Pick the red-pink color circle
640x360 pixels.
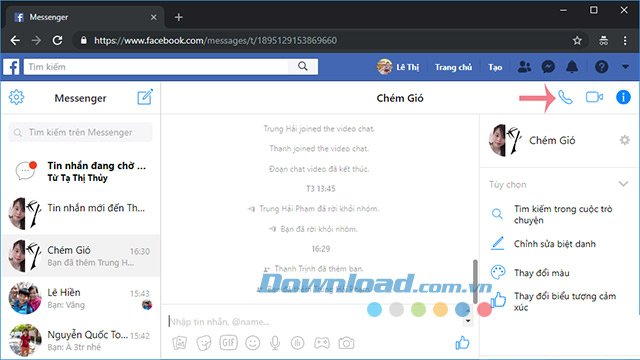[x=484, y=309]
